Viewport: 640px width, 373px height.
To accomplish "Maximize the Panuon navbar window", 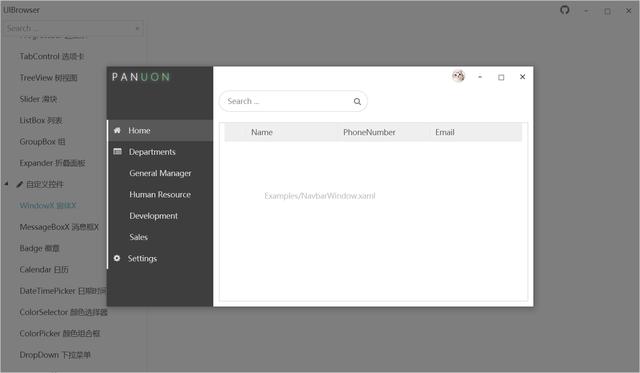I will tap(501, 77).
